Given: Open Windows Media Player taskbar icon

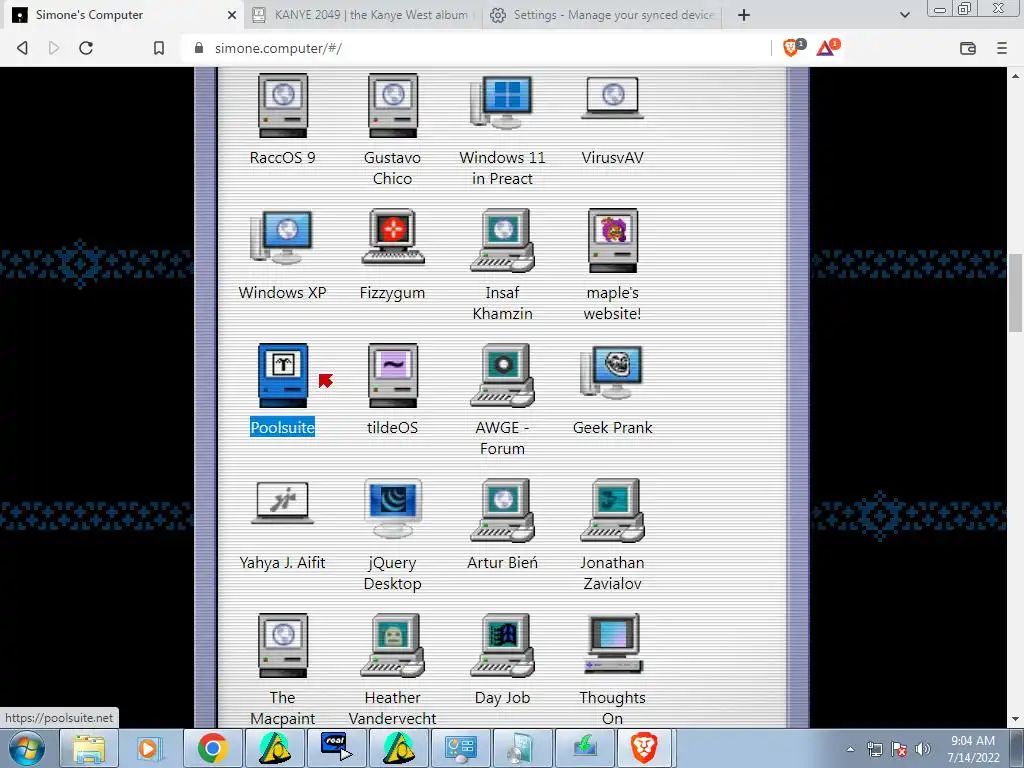Looking at the screenshot, I should [150, 748].
